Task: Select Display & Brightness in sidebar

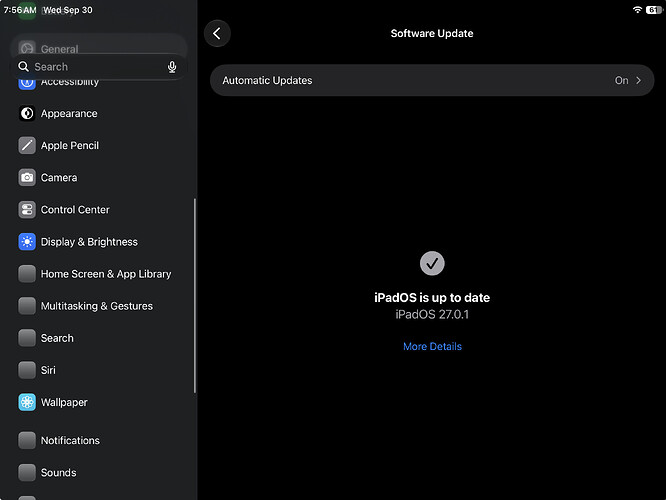Action: [89, 242]
